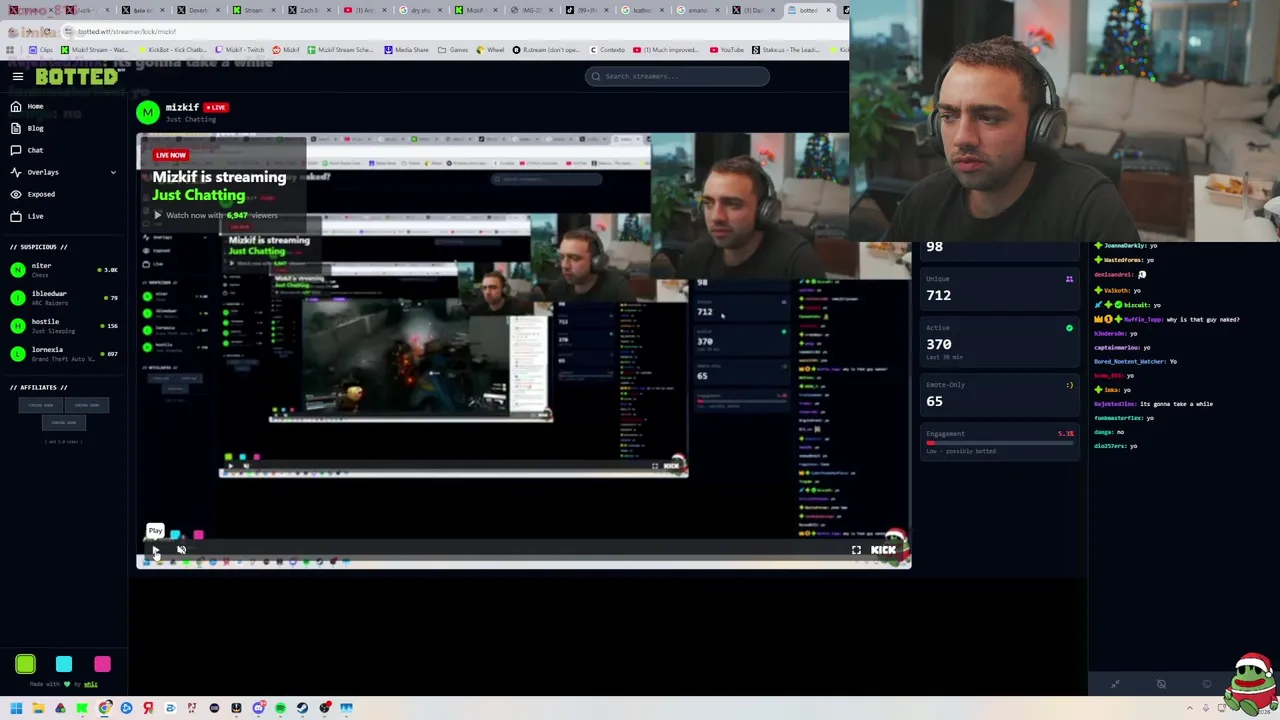Click the red LIVE badge next to mizkif
The image size is (1280, 720).
216,107
